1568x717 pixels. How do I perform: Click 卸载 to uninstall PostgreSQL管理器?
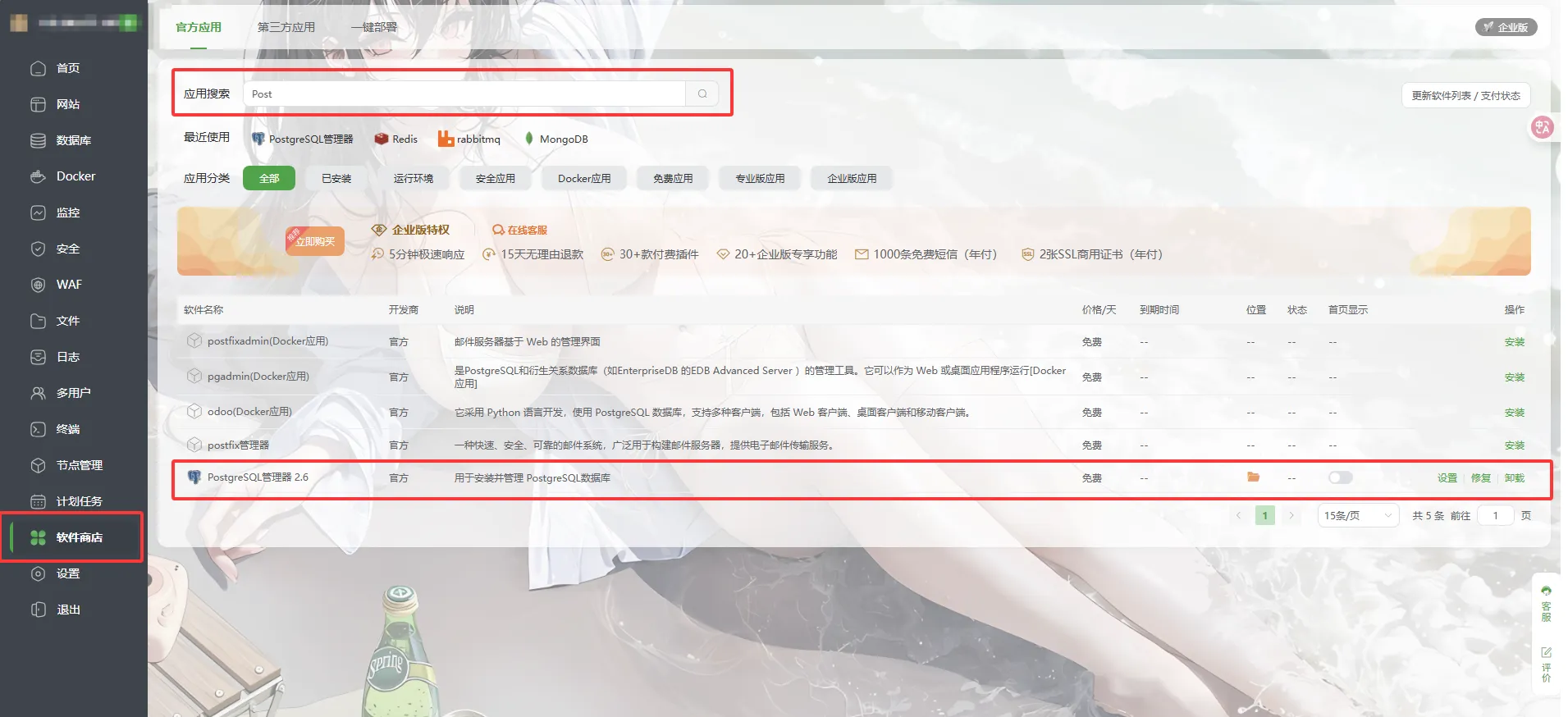(1515, 478)
